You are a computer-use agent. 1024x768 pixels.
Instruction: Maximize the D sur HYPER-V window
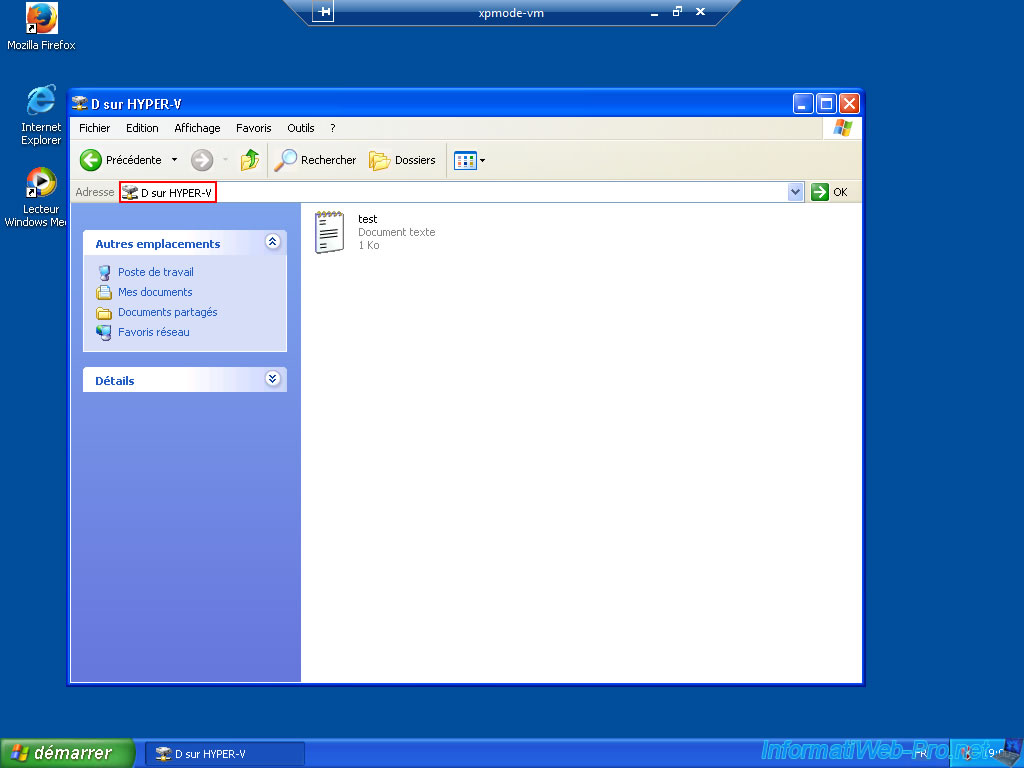pos(826,103)
